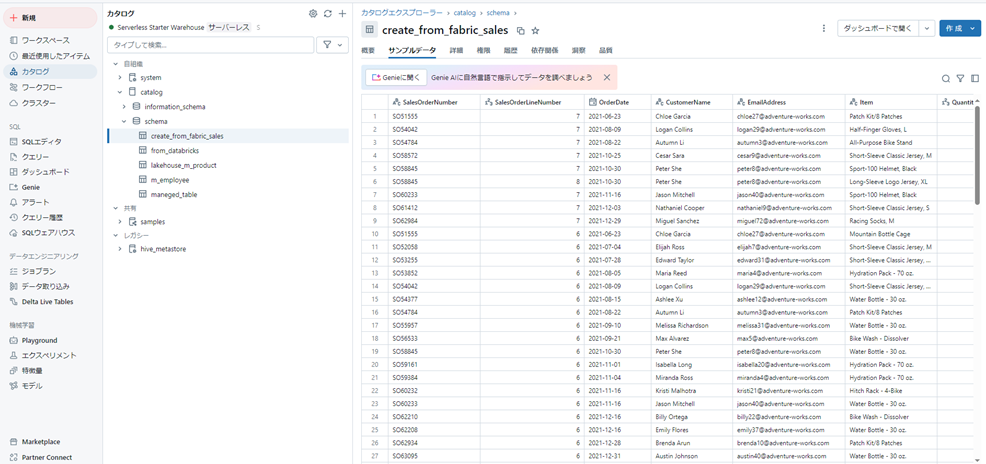Toggle the column panel icon

pos(975,79)
